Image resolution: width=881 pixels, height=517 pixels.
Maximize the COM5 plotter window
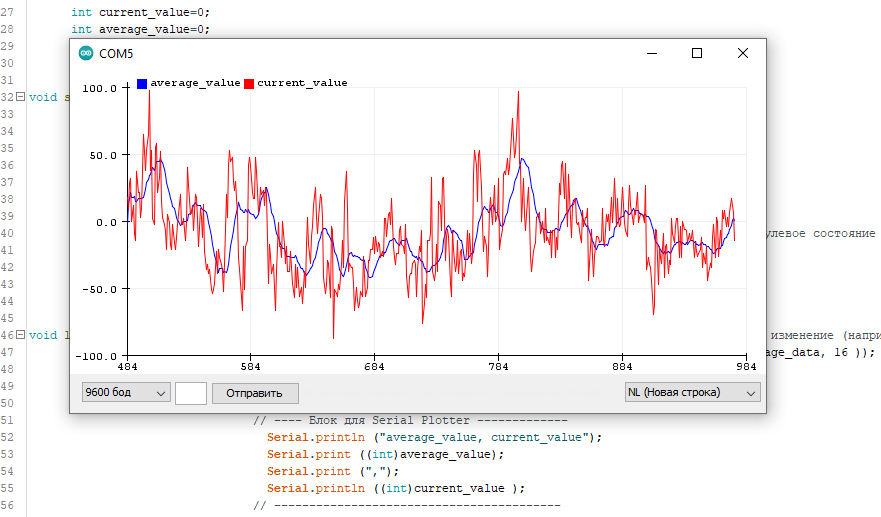(697, 53)
